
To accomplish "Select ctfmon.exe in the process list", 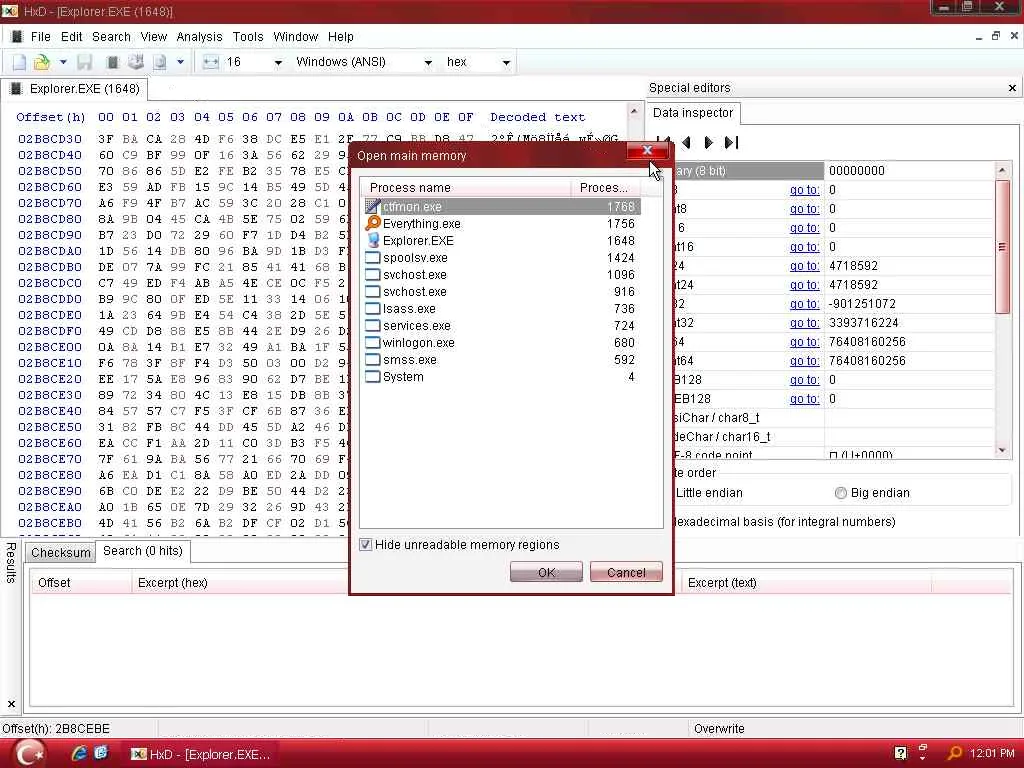I will coord(501,206).
